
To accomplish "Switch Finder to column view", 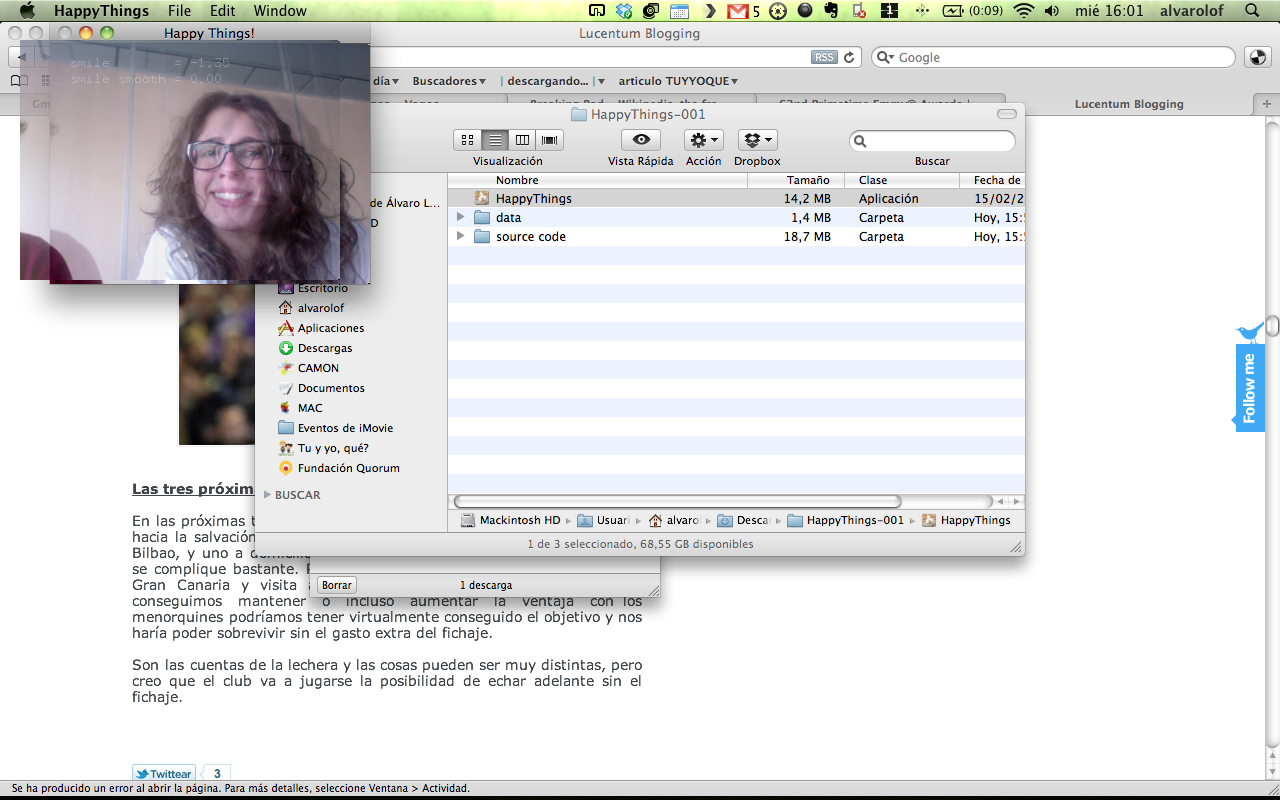I will pyautogui.click(x=522, y=140).
